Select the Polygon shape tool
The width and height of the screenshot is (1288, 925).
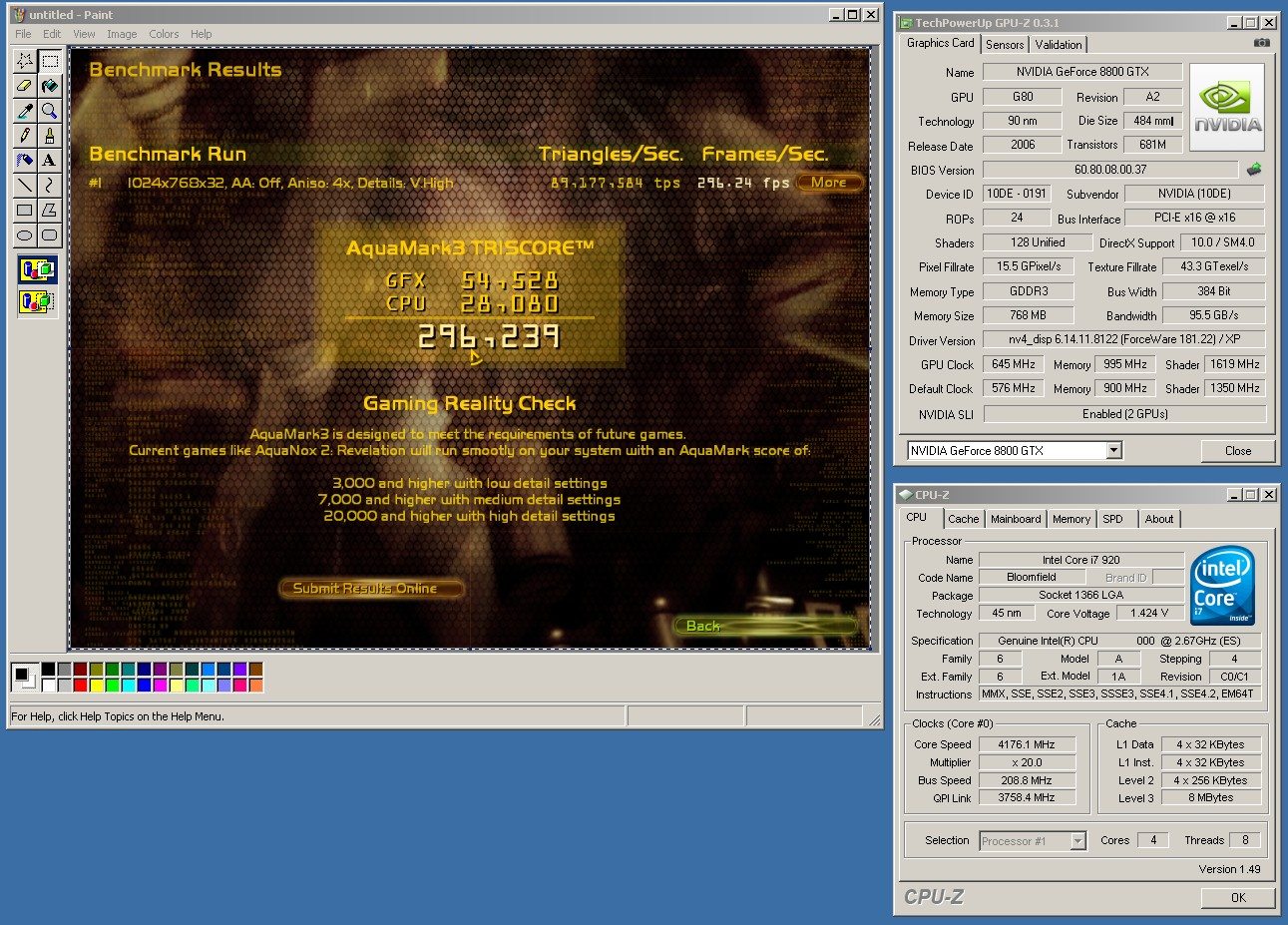coord(50,210)
